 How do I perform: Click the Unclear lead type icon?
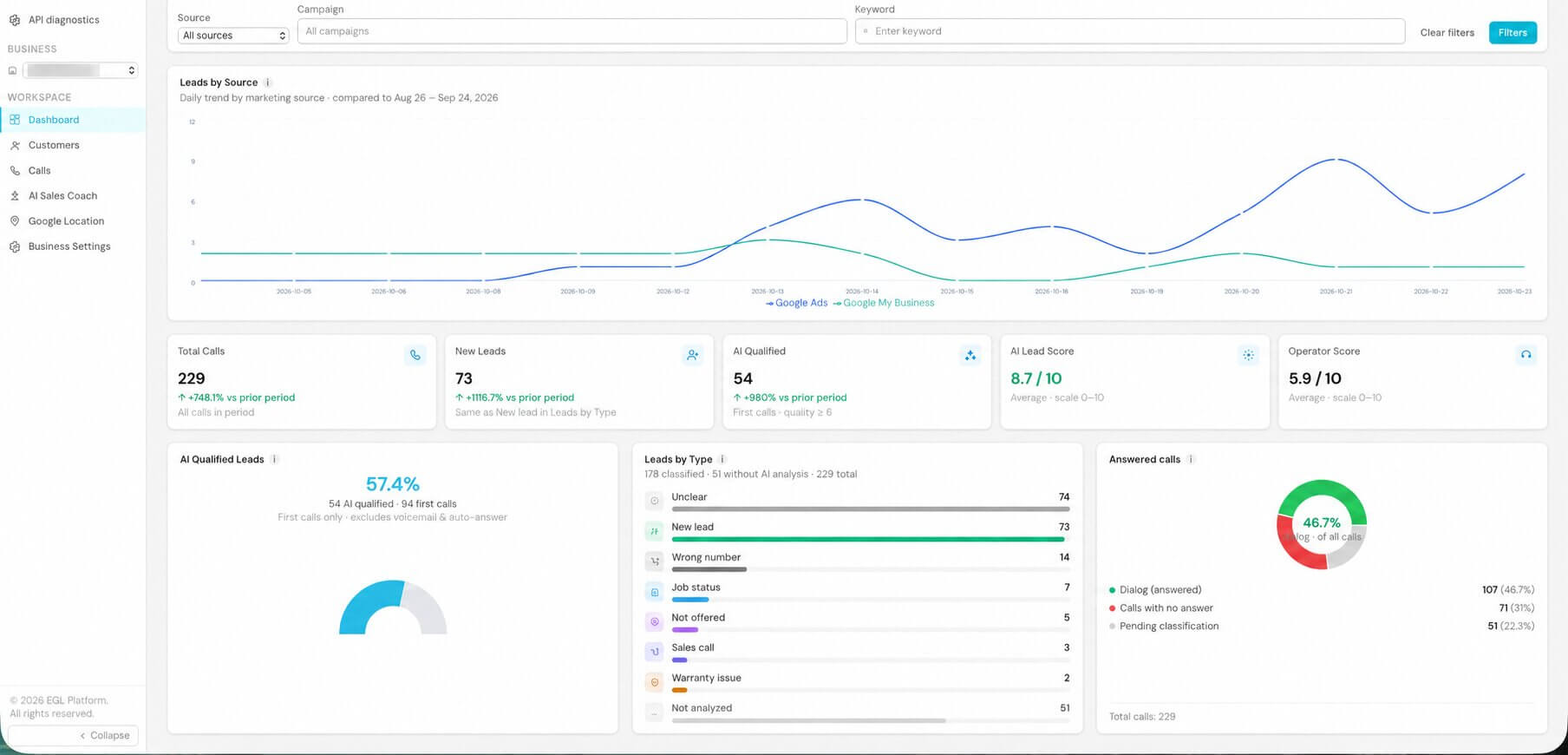tap(655, 501)
